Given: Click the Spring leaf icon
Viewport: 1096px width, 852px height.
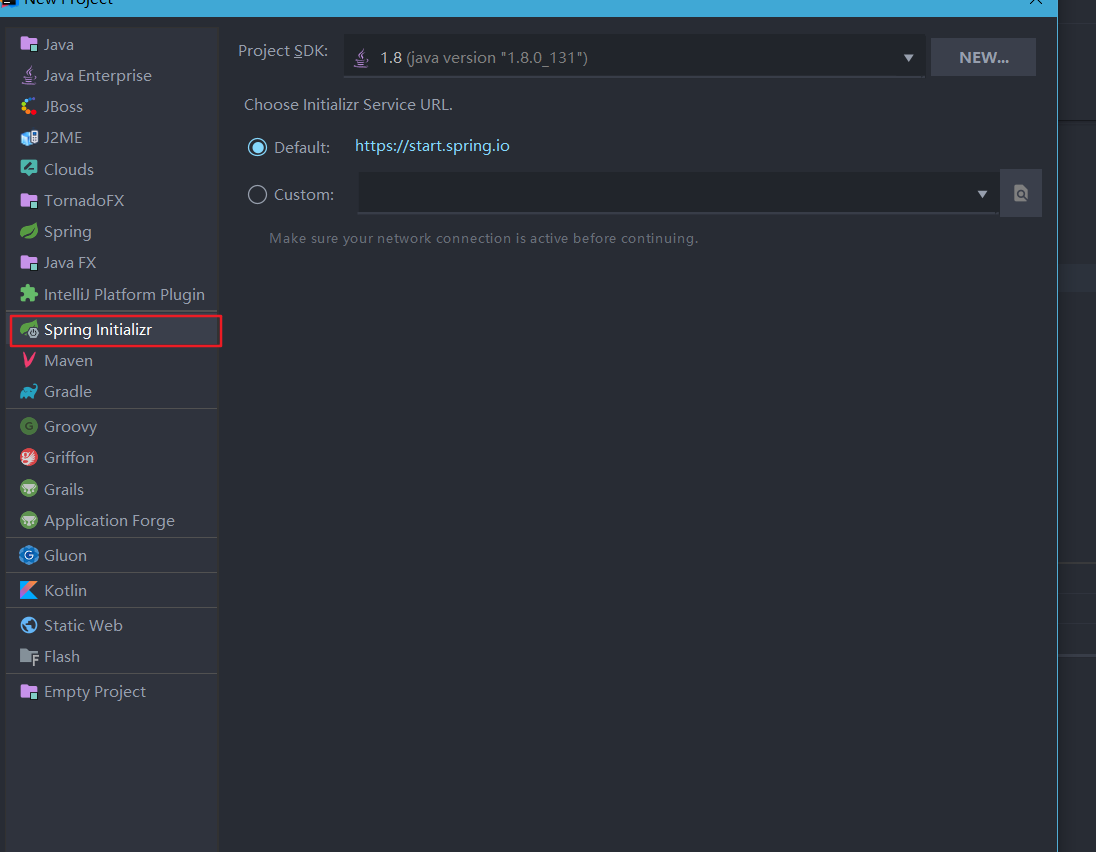Looking at the screenshot, I should pyautogui.click(x=29, y=231).
